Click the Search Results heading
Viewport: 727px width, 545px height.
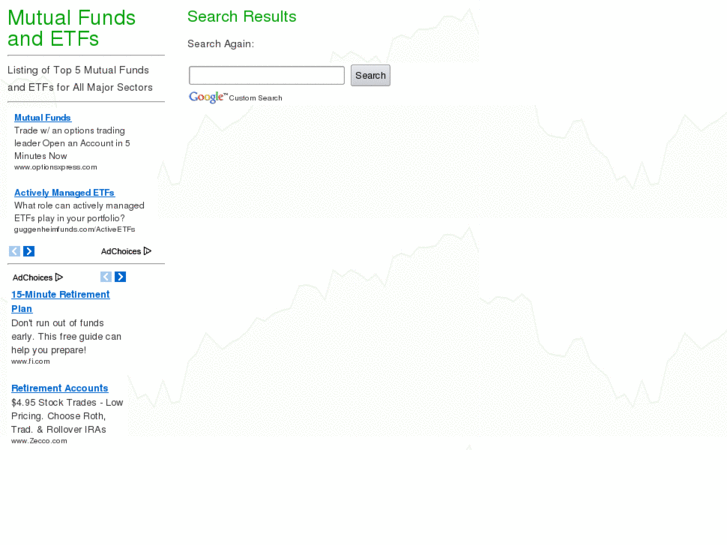pos(241,16)
